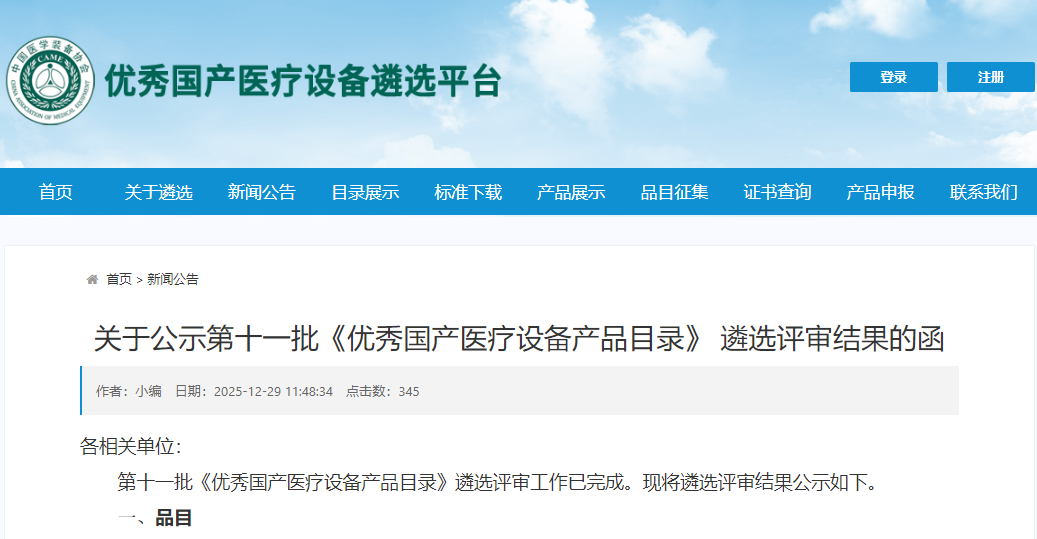Click the 一、品目 section heading
1037x539 pixels.
[155, 518]
